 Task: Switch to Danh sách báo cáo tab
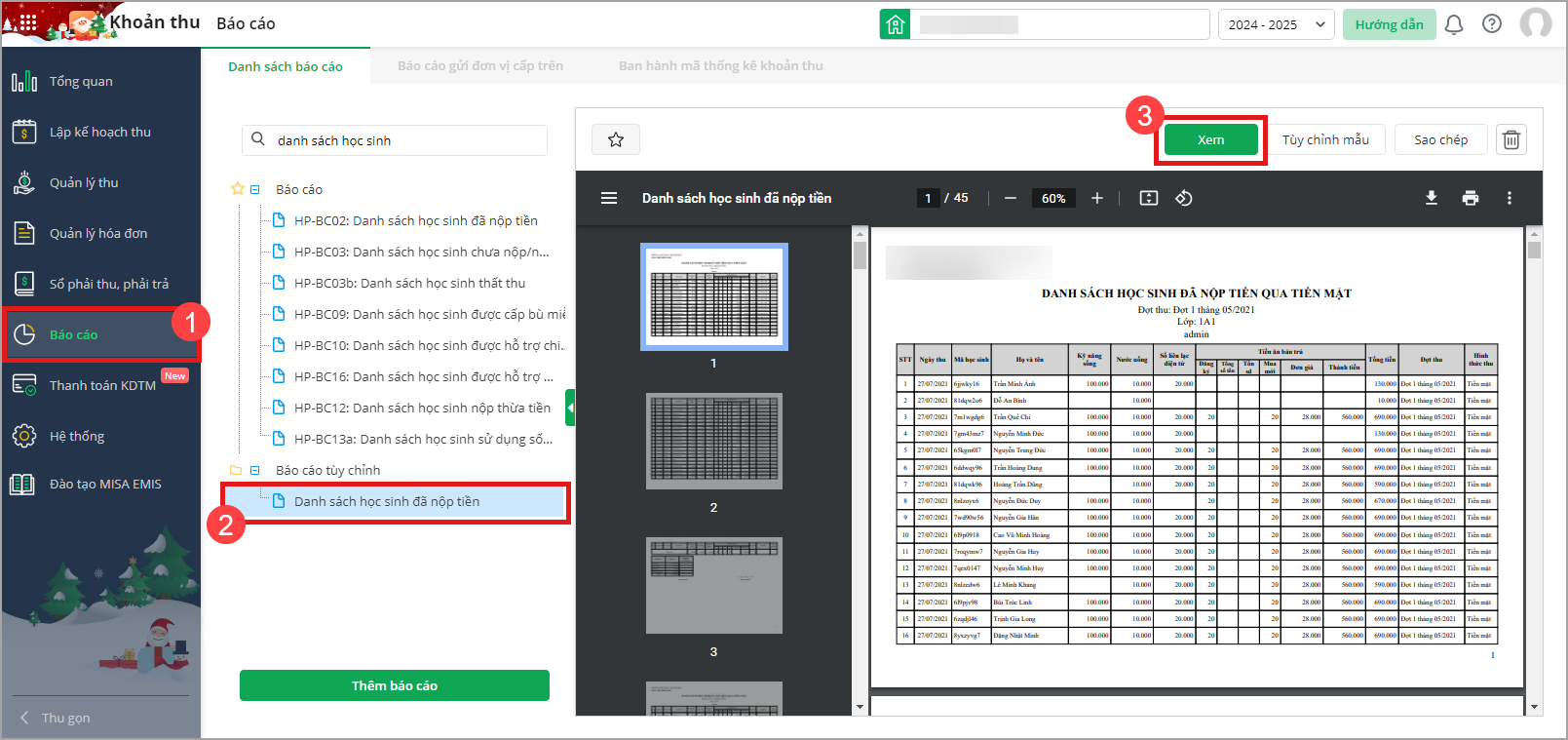[286, 66]
